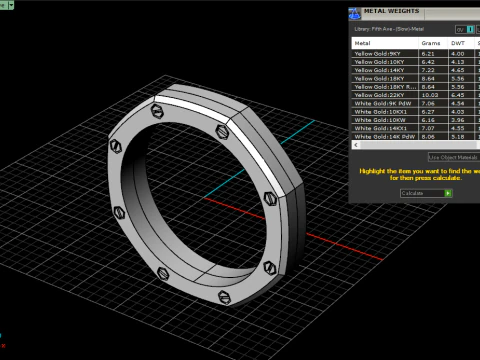
Task: Click the 7.06 grams value
Action: tap(428, 103)
